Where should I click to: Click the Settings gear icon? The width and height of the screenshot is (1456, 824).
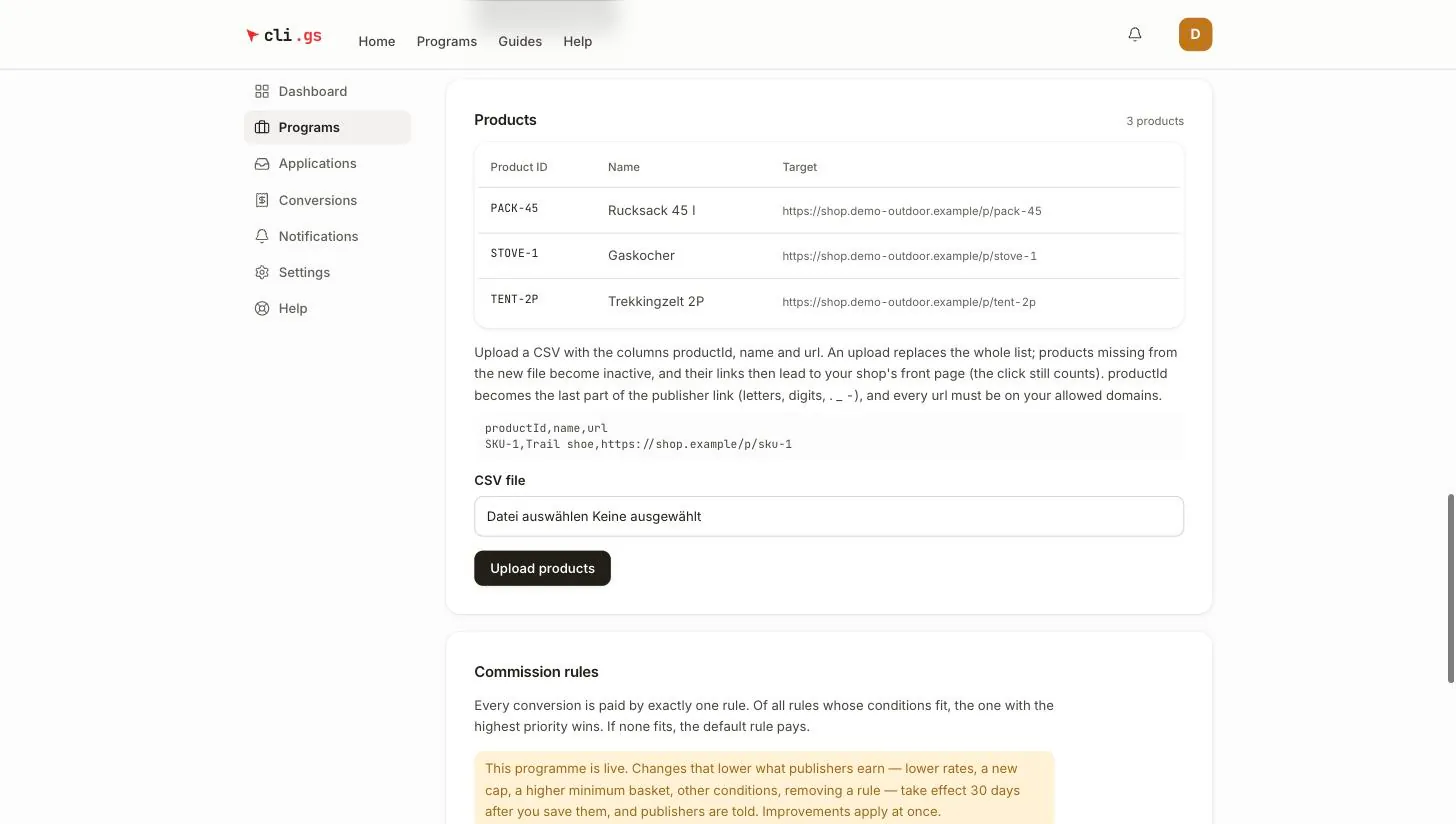tap(262, 272)
